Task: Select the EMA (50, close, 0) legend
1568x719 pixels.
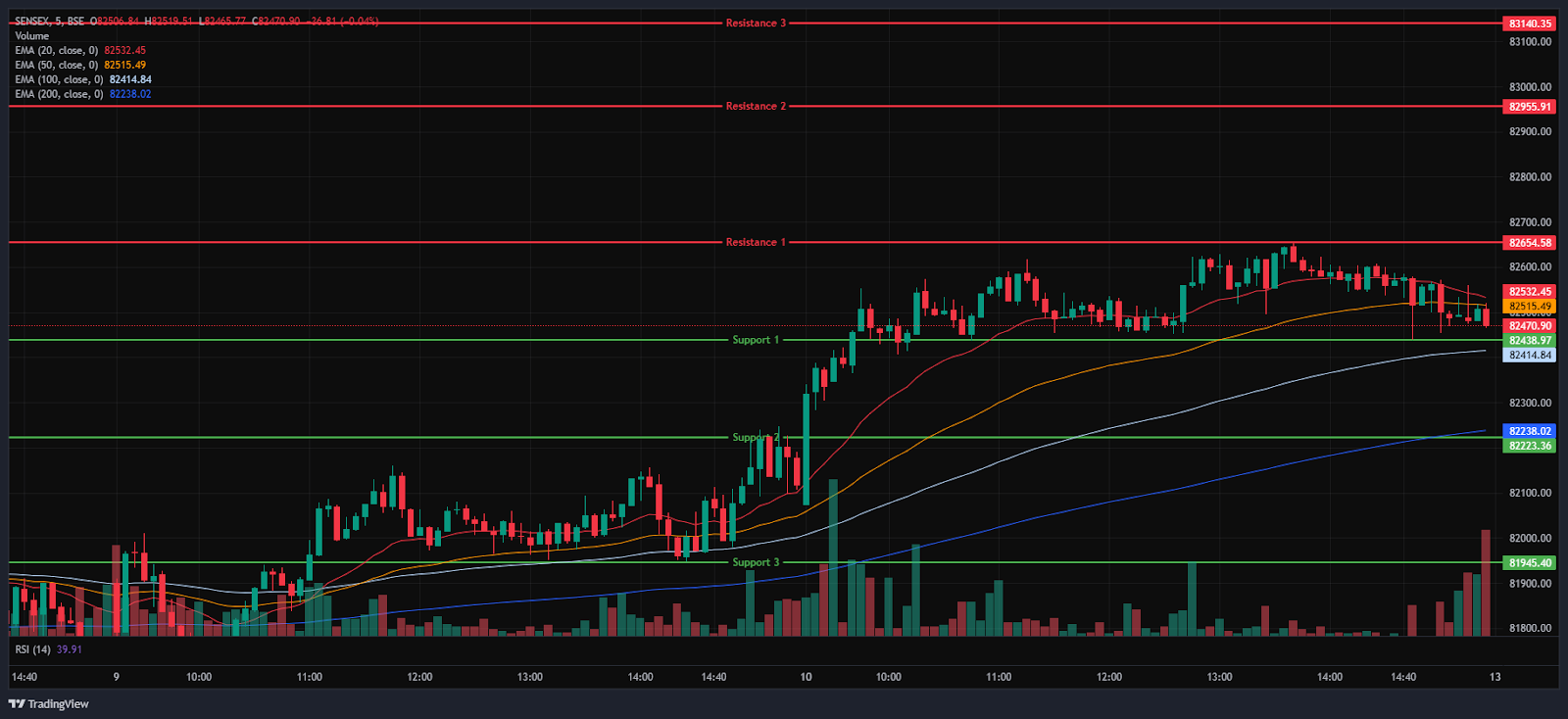Action: click(x=57, y=65)
